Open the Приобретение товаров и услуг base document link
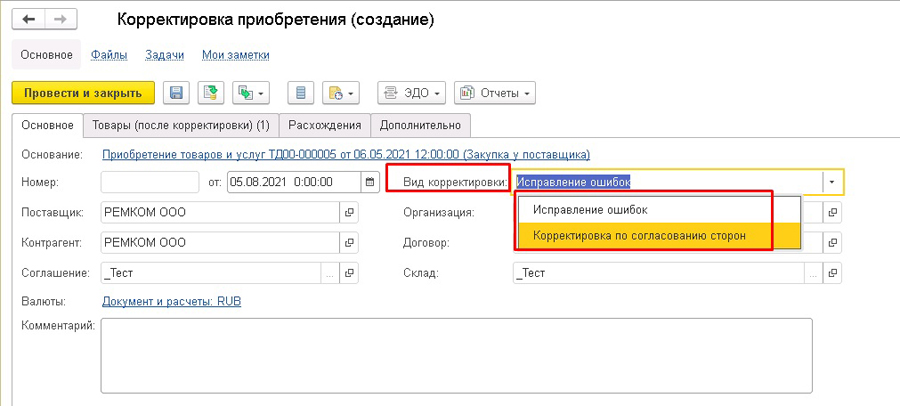 [346, 154]
